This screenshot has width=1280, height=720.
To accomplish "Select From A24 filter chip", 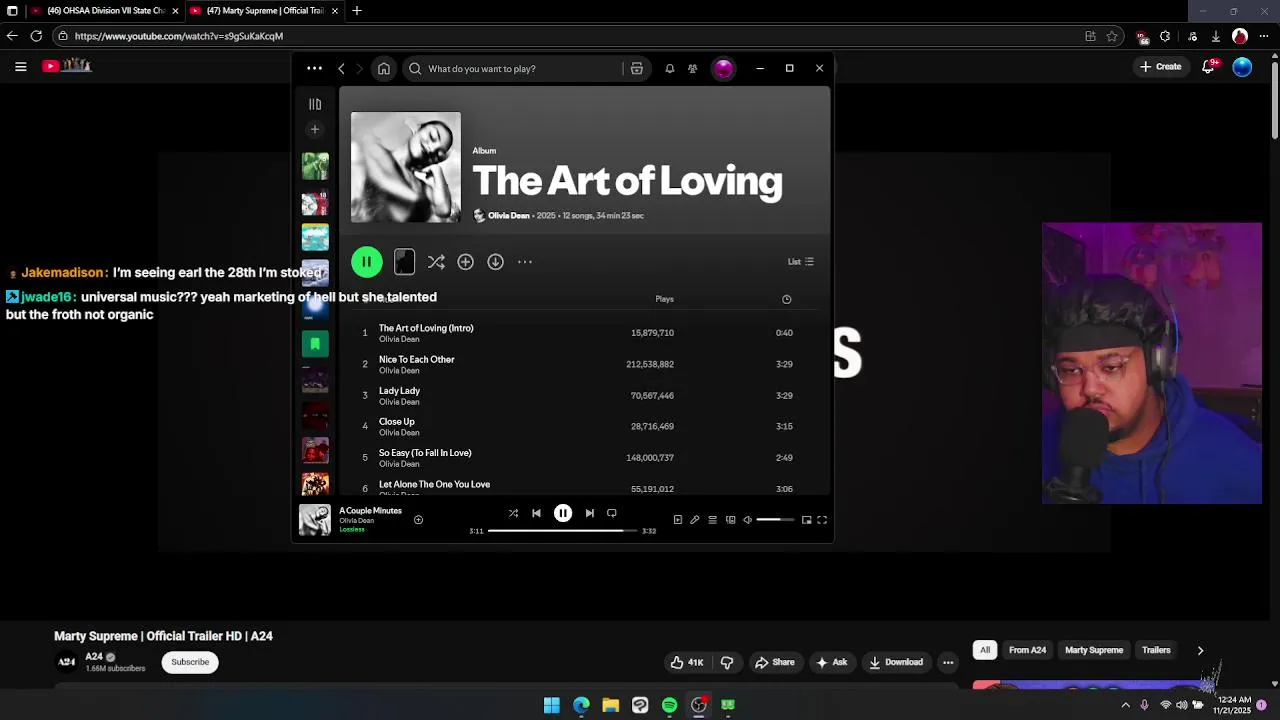I will pyautogui.click(x=1027, y=650).
